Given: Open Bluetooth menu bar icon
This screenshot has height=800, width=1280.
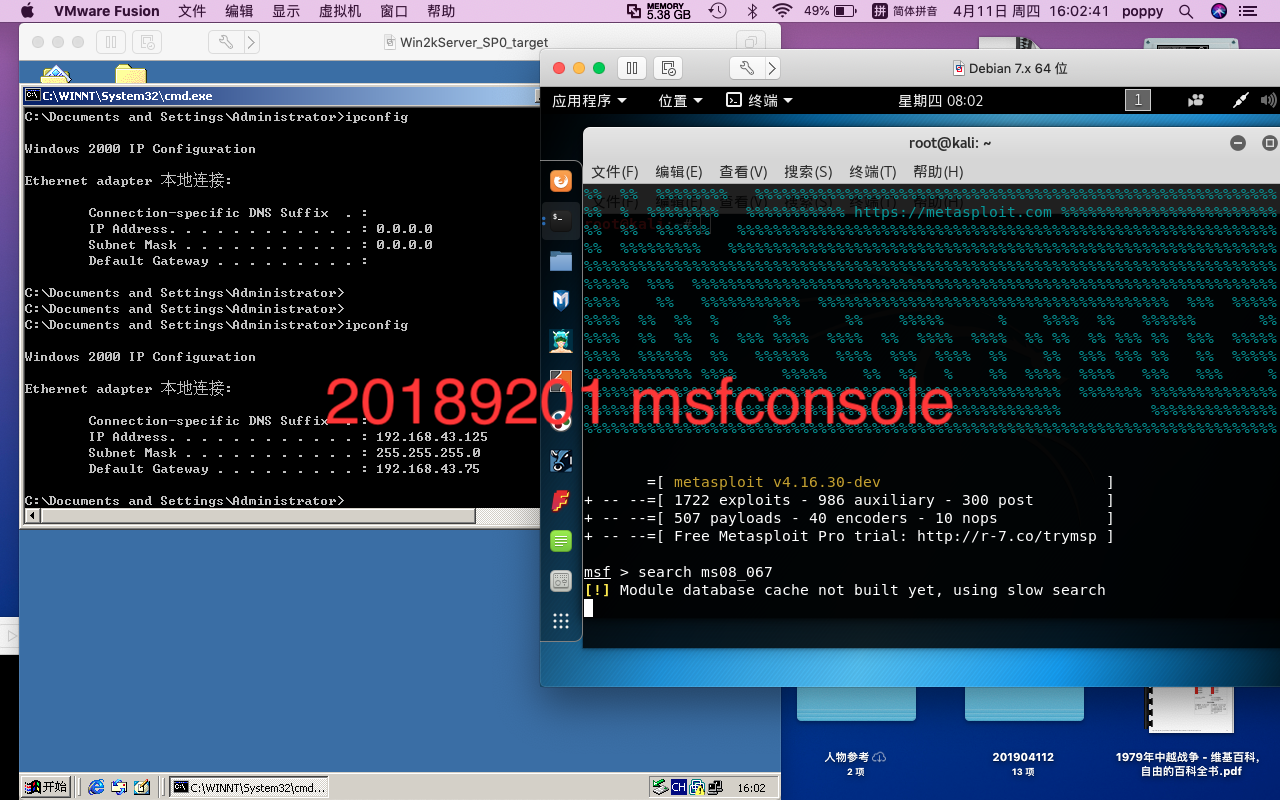Looking at the screenshot, I should pyautogui.click(x=752, y=11).
